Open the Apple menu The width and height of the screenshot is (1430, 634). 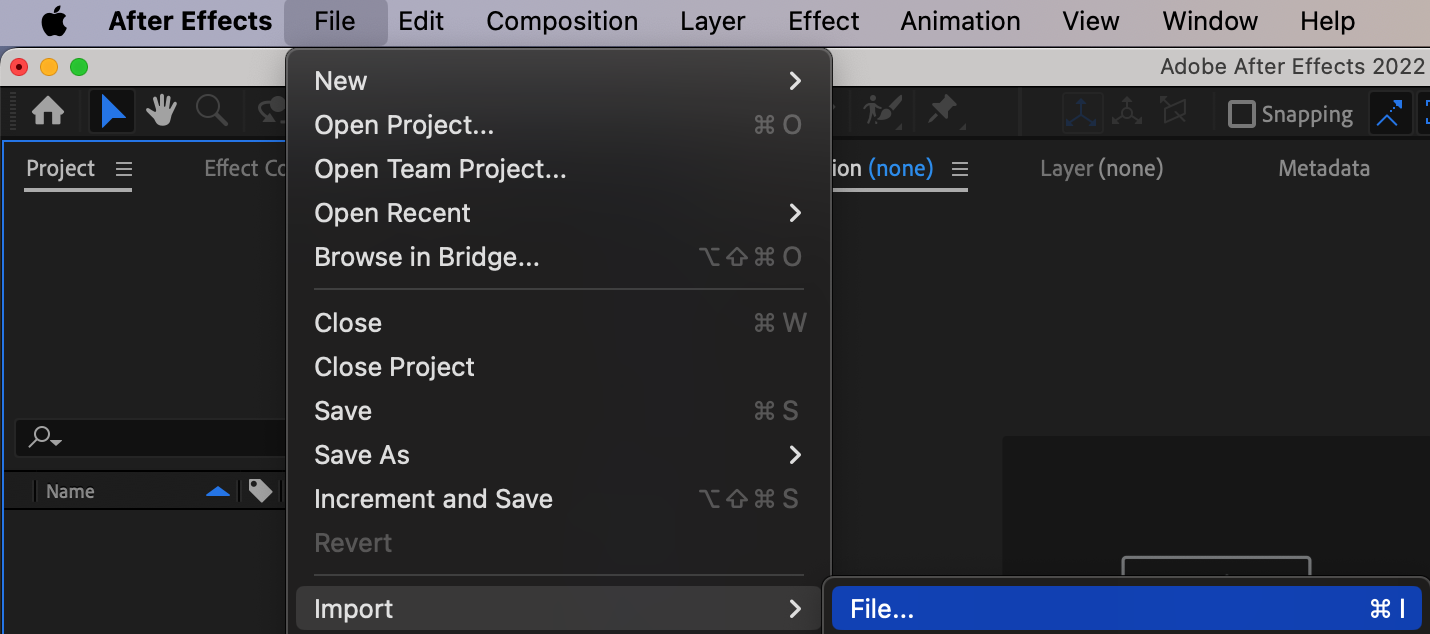click(54, 21)
